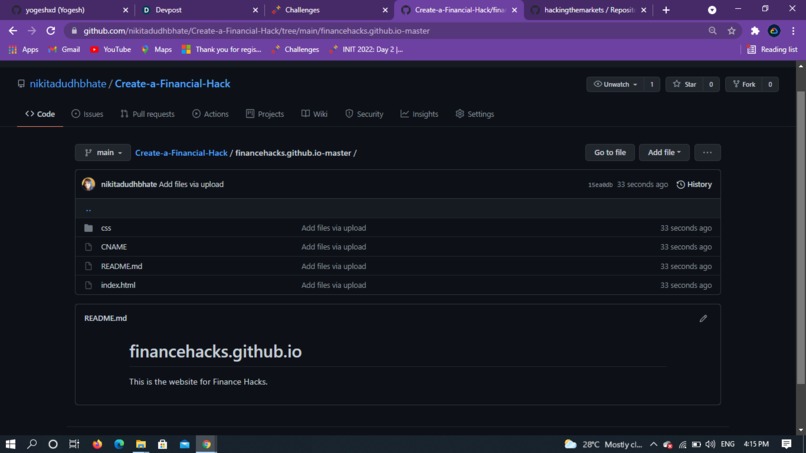This screenshot has height=453, width=806.
Task: Open the CNAME file
Action: [114, 247]
